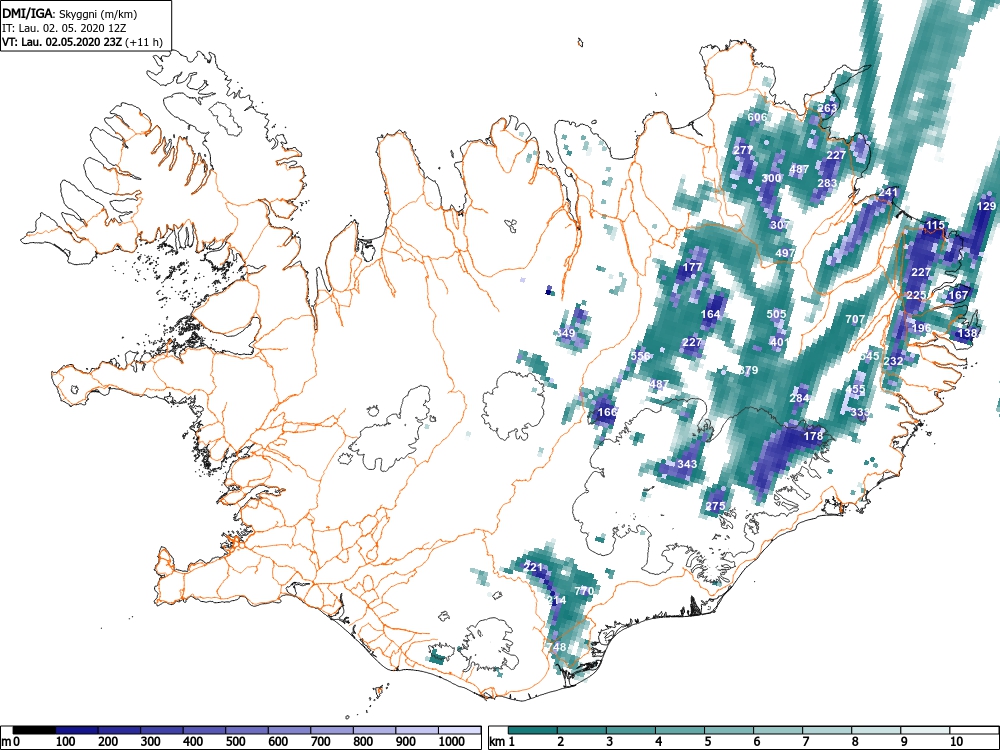Screen dimensions: 1000x750
Task: Click the map label 178
Action: click(813, 436)
